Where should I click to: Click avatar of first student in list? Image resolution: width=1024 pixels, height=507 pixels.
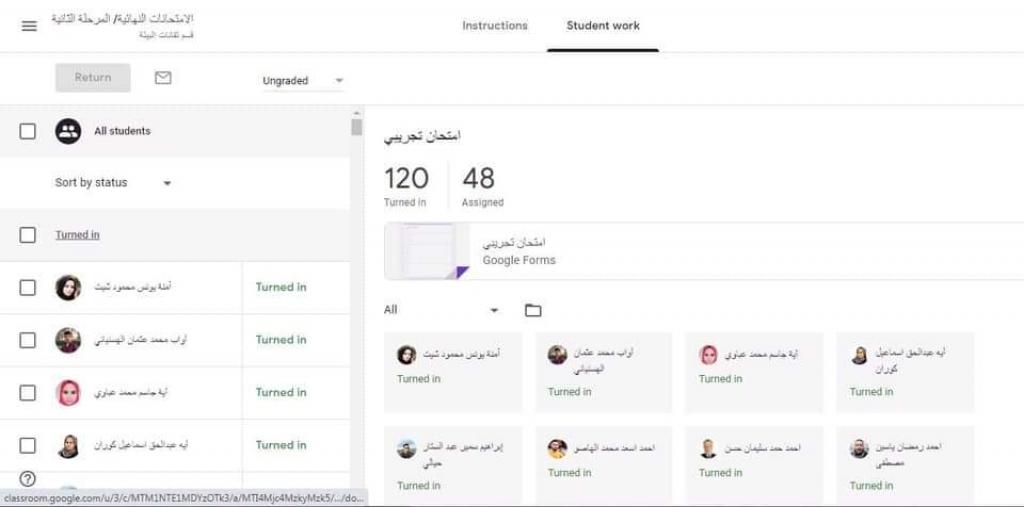pyautogui.click(x=68, y=288)
